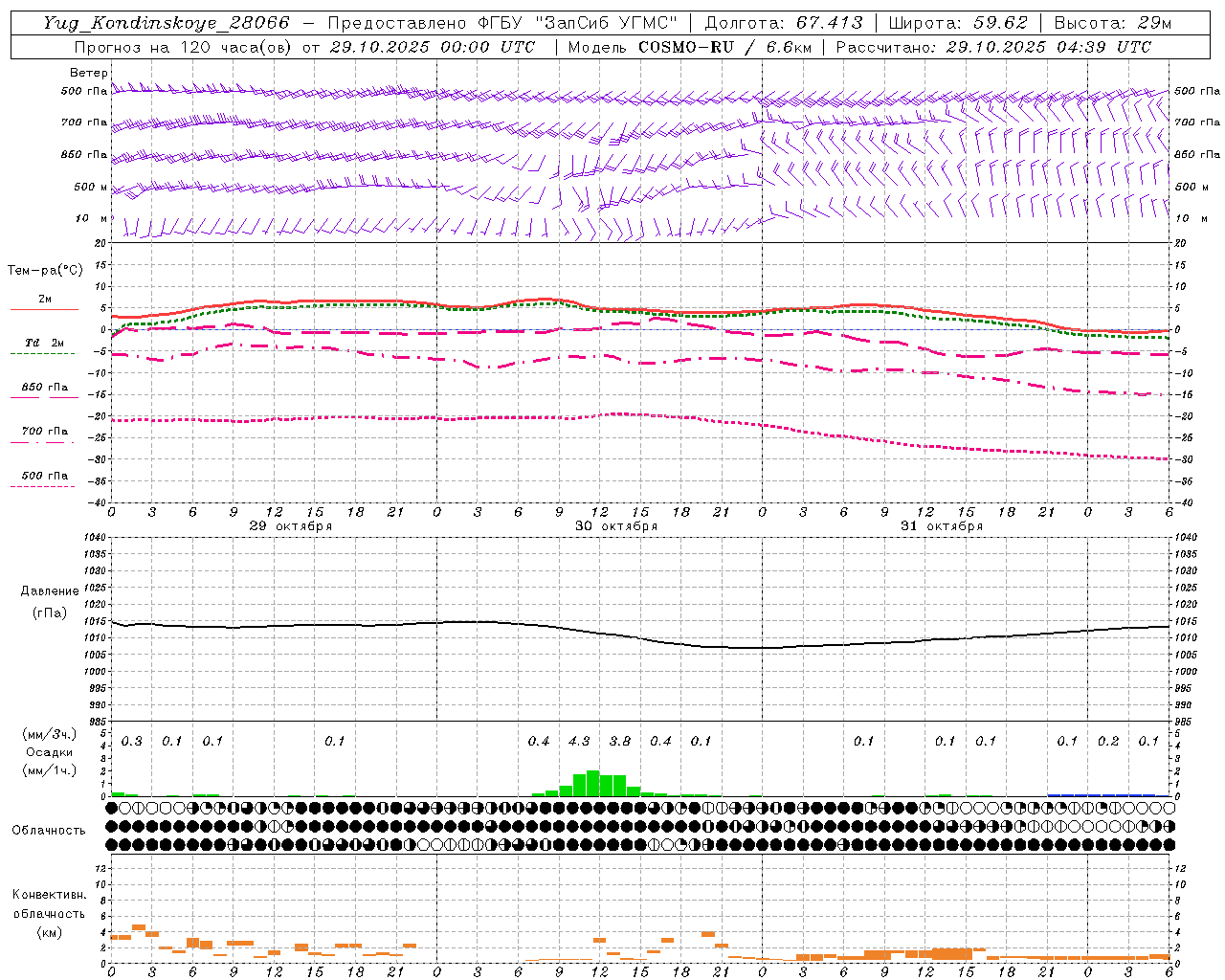Click the Долгота: 67.413 value
The width and height of the screenshot is (1225, 980).
tap(783, 23)
